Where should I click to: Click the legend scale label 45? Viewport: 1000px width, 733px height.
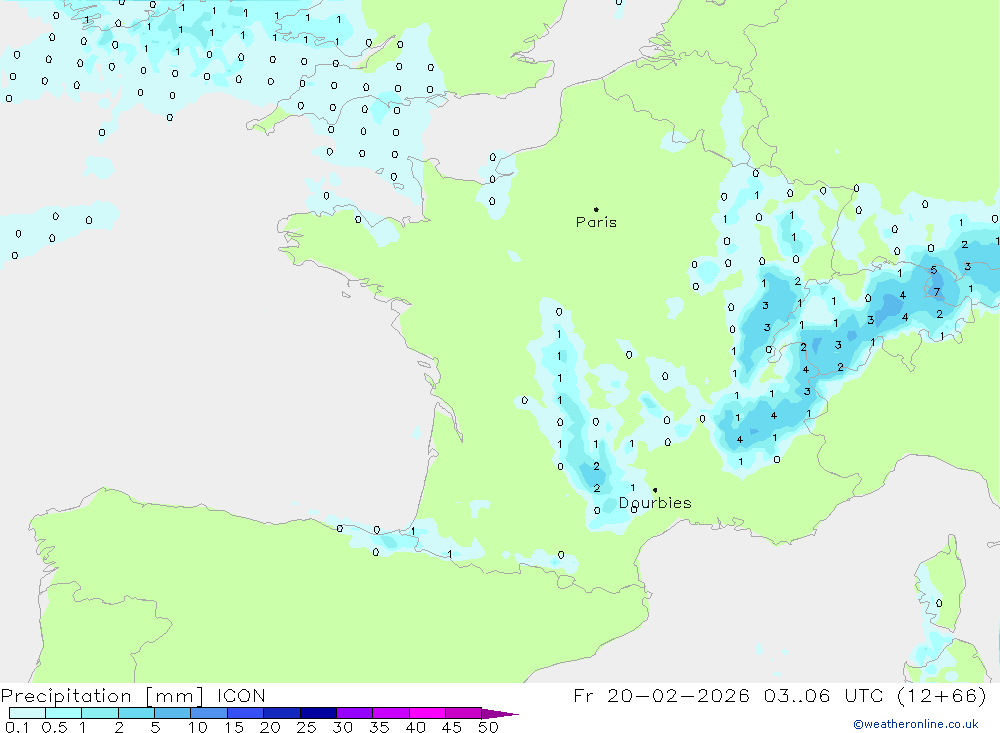(x=452, y=727)
